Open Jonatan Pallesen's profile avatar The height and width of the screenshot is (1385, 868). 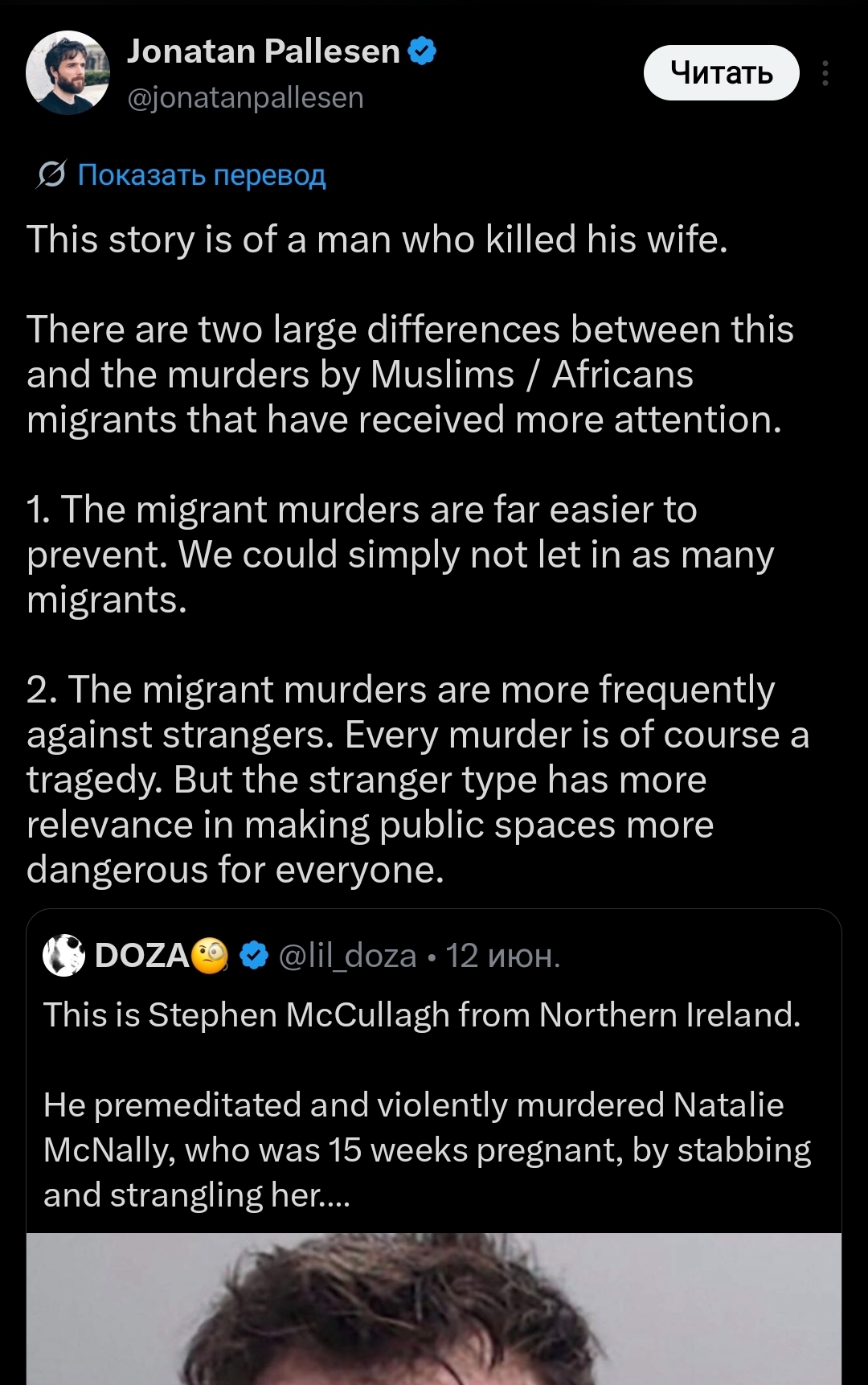coord(68,73)
